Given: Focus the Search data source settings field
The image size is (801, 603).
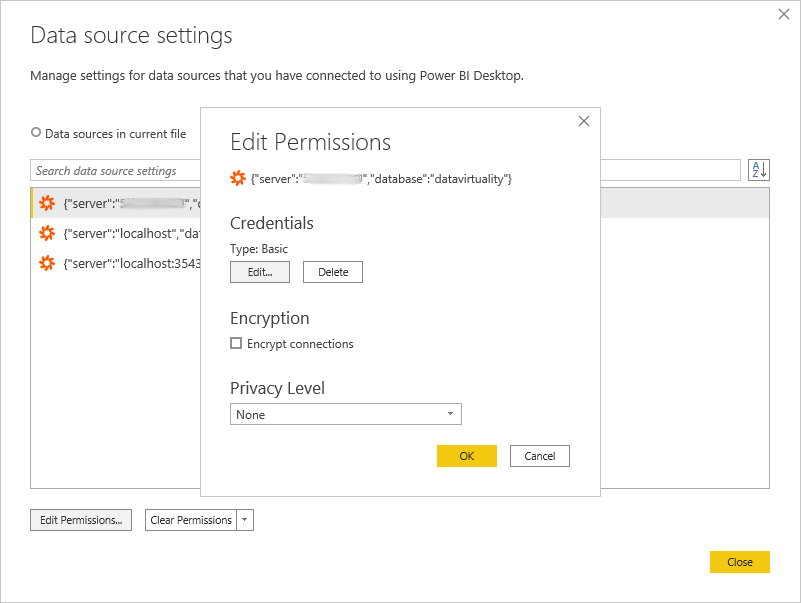Looking at the screenshot, I should pyautogui.click(x=115, y=171).
